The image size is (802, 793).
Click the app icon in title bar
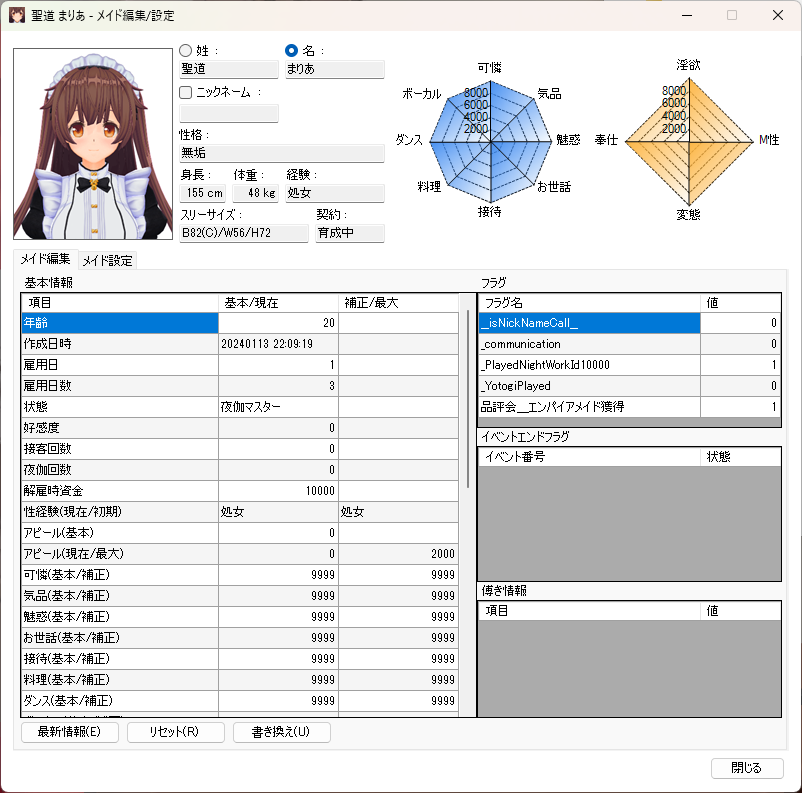(x=17, y=15)
